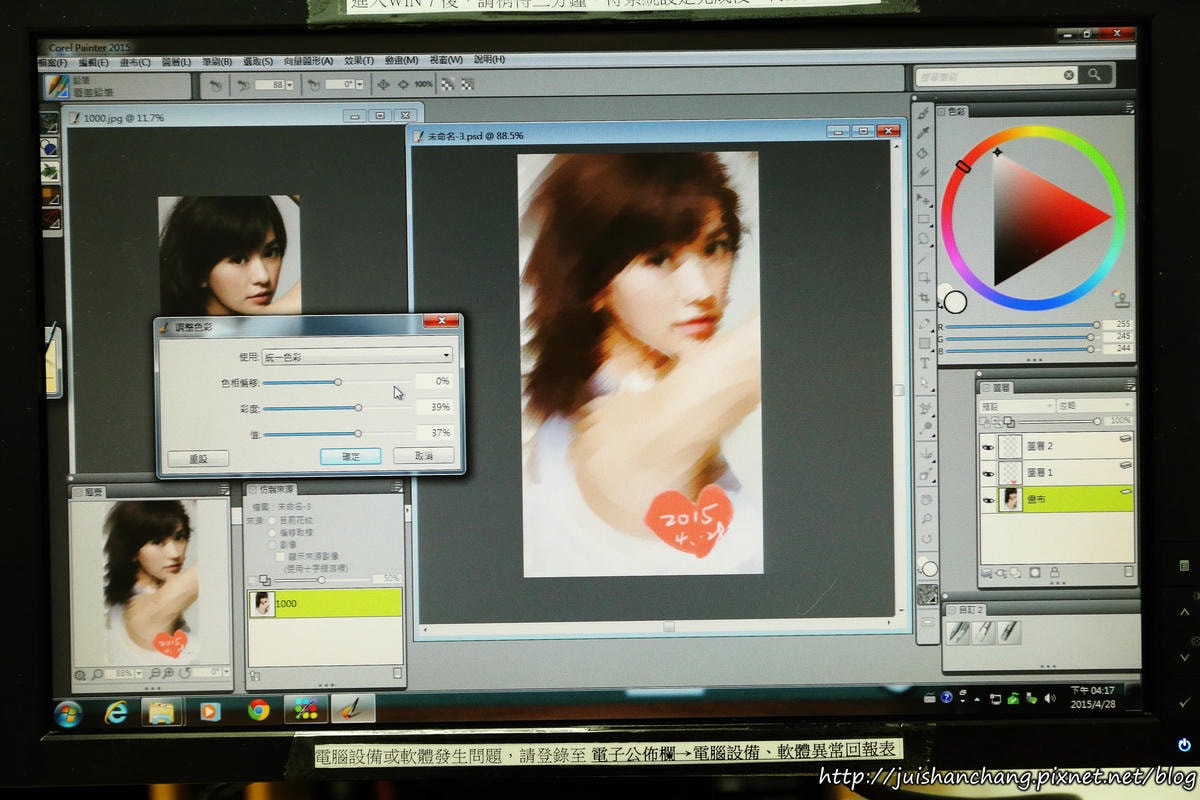Expand the brush size 88 dropdown
This screenshot has height=800, width=1200.
pos(290,85)
